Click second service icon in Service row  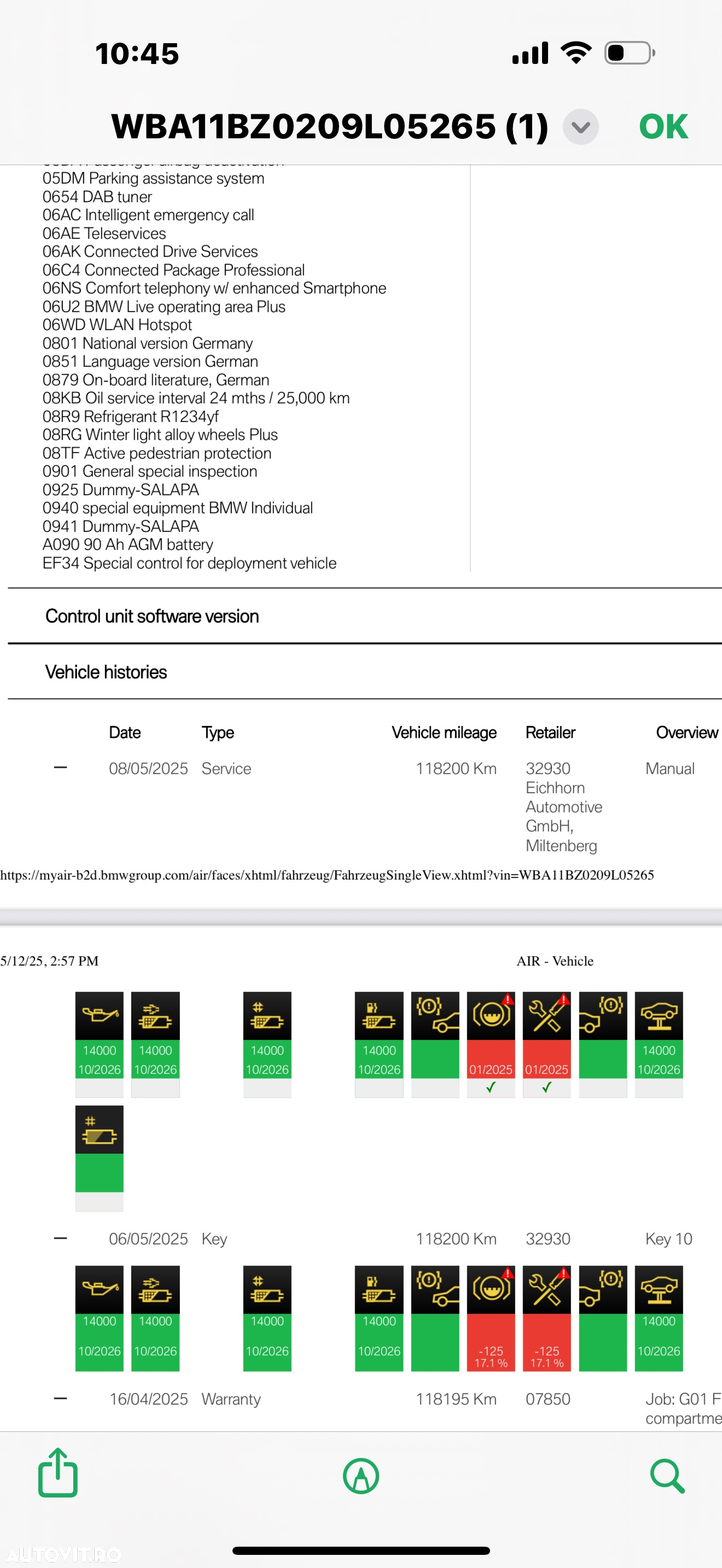click(155, 1044)
